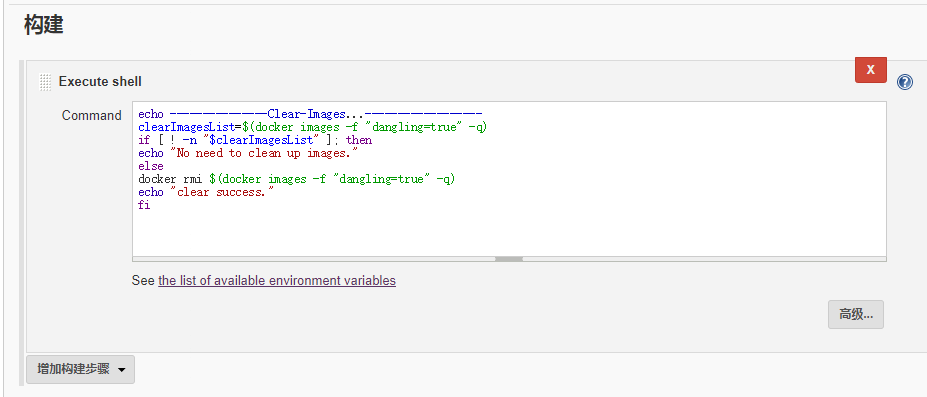
Task: Click inside the Command script textarea
Action: [509, 178]
